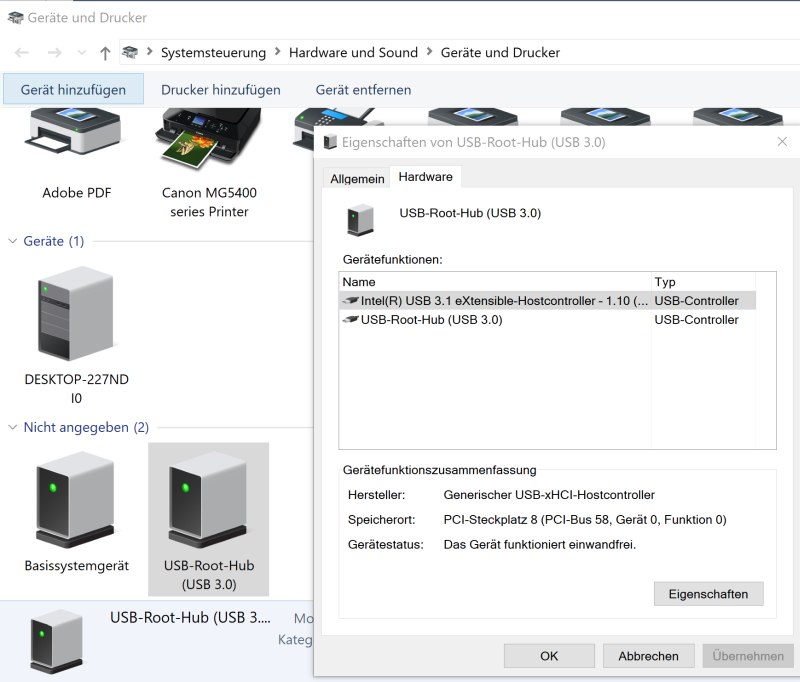Collapse the Nicht angegeben (2) group
Screen dimensions: 800x682
click(13, 427)
